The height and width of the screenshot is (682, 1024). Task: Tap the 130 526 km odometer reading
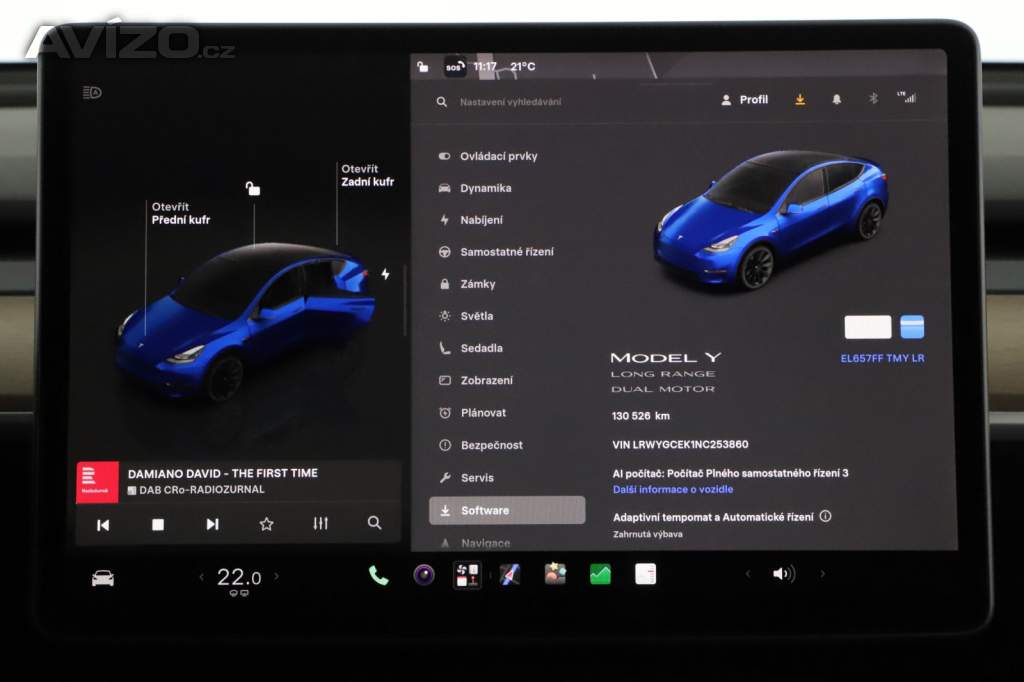click(x=641, y=415)
